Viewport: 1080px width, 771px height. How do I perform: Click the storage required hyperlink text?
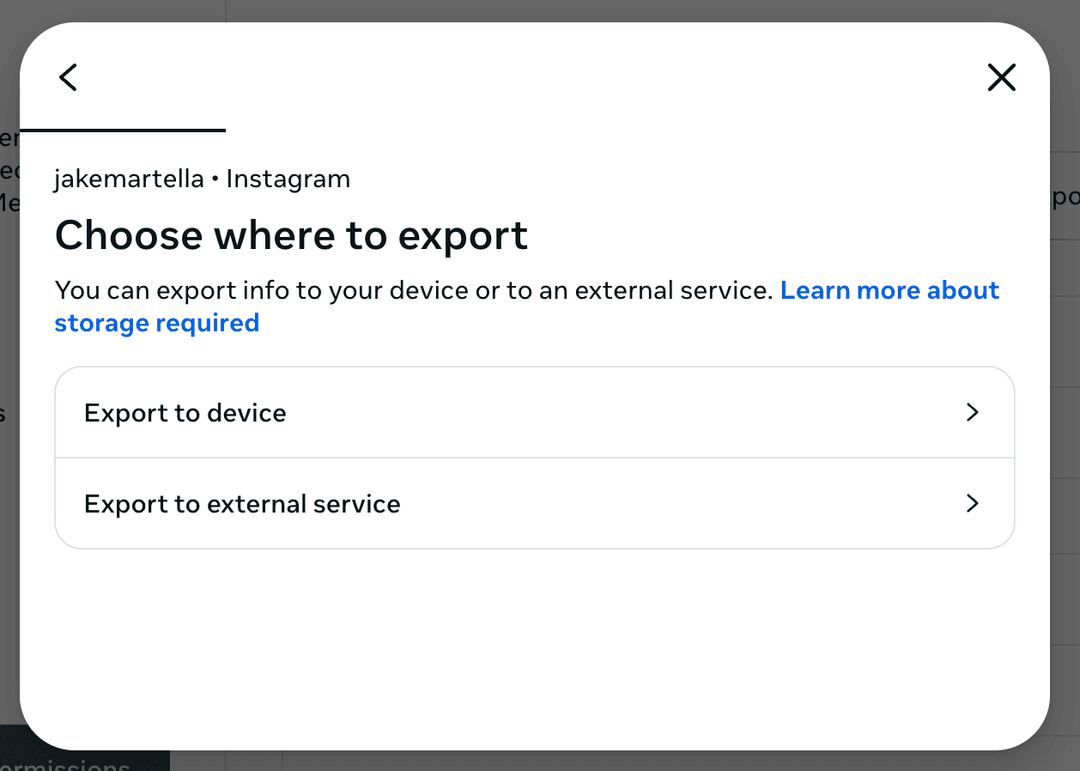[157, 322]
